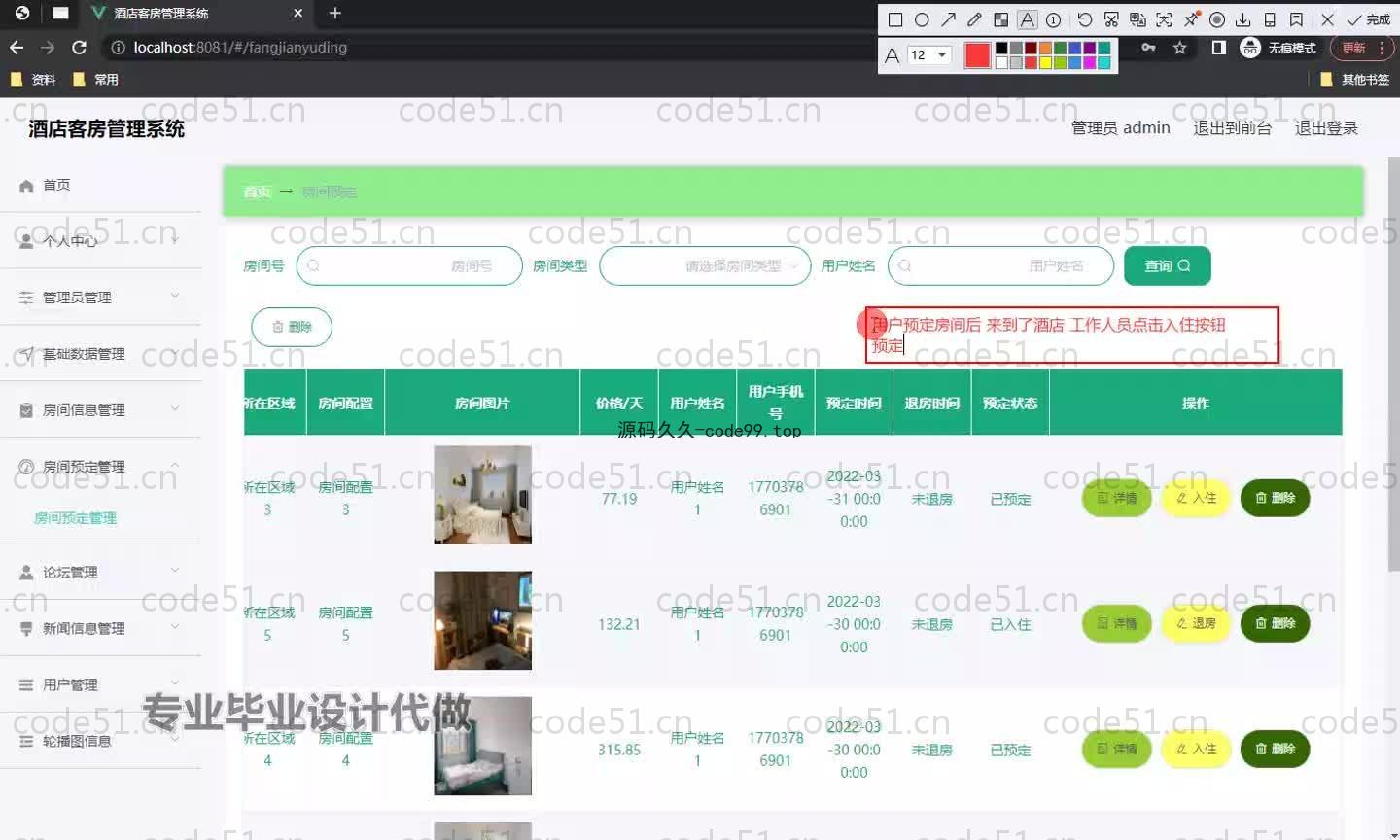Select the pencil drawing tool
Image resolution: width=1400 pixels, height=840 pixels.
click(x=974, y=19)
